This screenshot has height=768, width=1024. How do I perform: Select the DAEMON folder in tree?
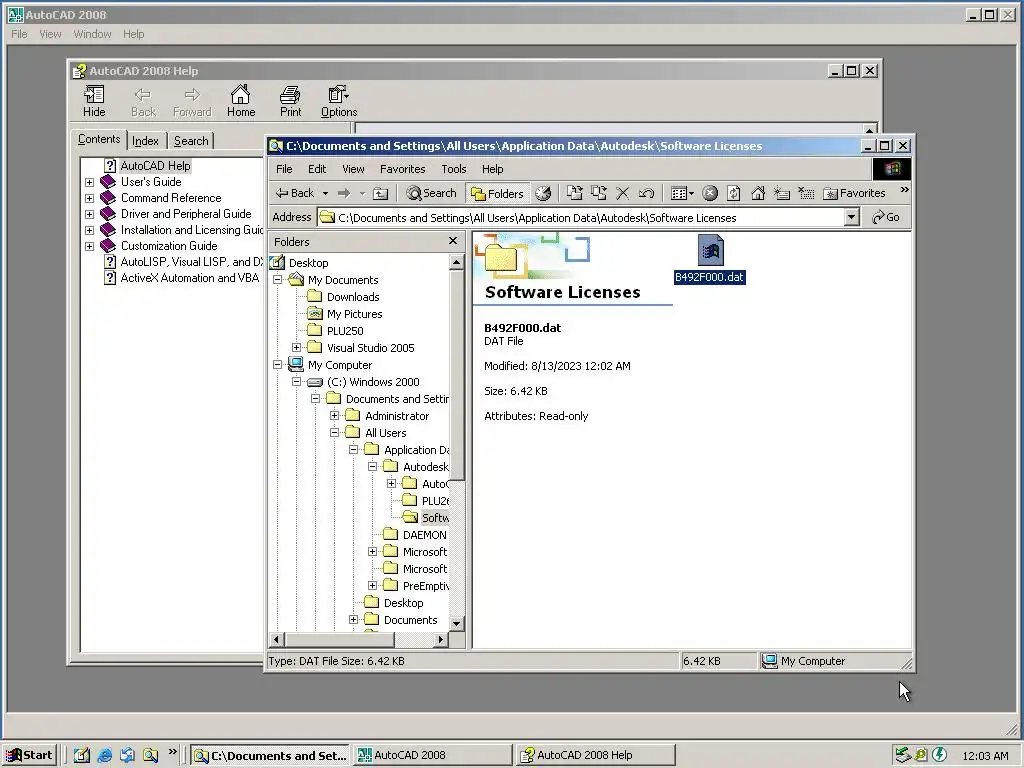(x=424, y=535)
